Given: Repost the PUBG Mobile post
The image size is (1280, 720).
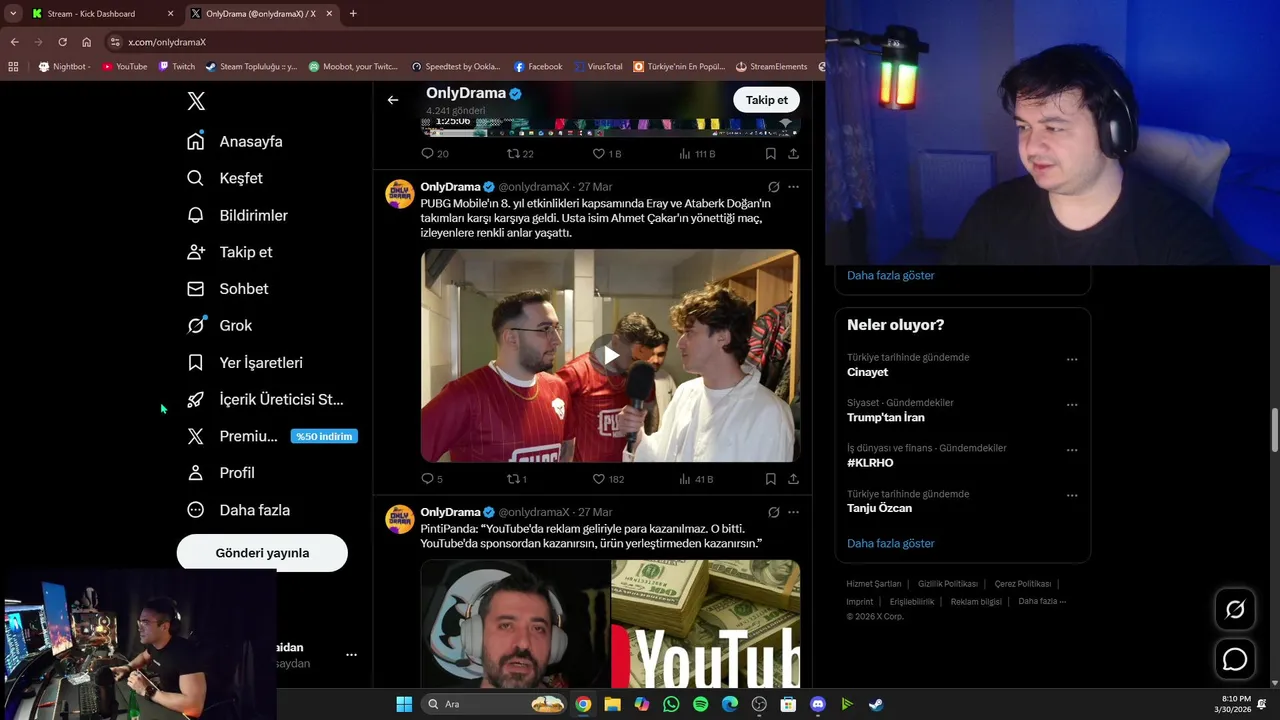Looking at the screenshot, I should click(517, 479).
